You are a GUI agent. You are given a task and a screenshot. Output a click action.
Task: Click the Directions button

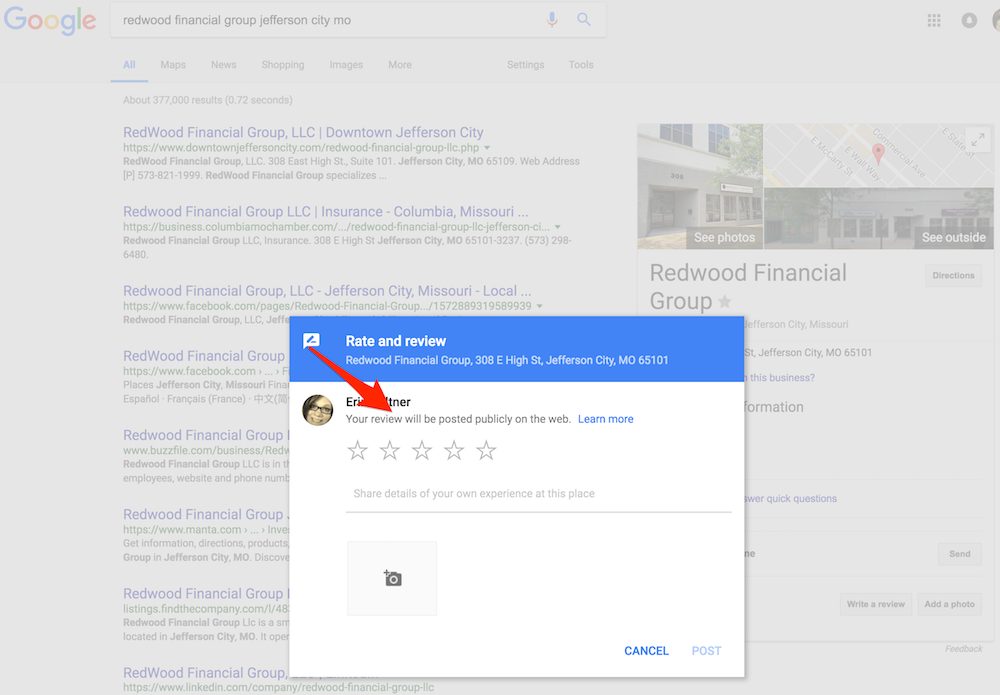pos(953,275)
